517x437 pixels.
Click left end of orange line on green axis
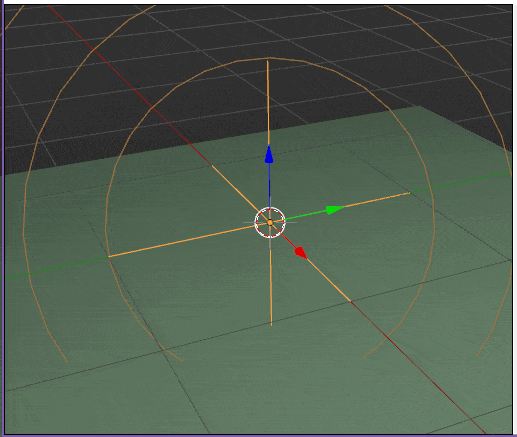point(110,256)
